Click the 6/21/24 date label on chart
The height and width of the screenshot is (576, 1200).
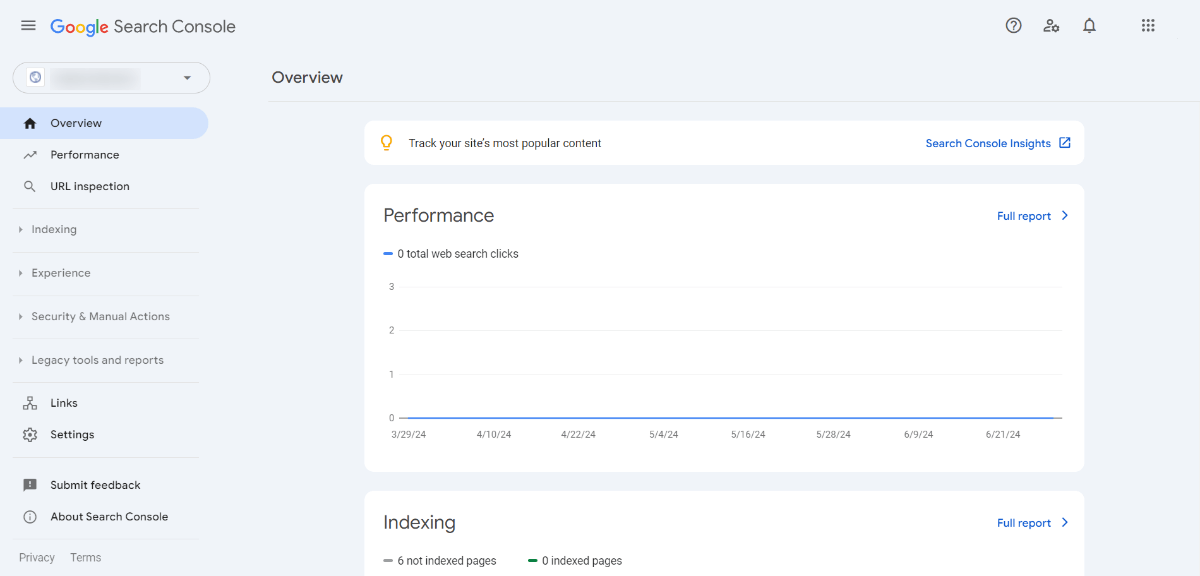click(x=1003, y=435)
